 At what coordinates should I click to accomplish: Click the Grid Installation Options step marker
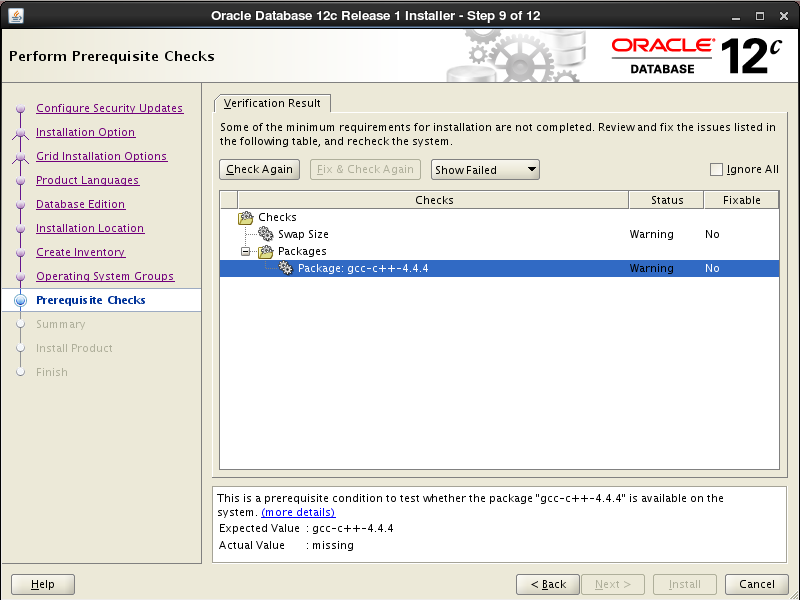click(x=20, y=157)
